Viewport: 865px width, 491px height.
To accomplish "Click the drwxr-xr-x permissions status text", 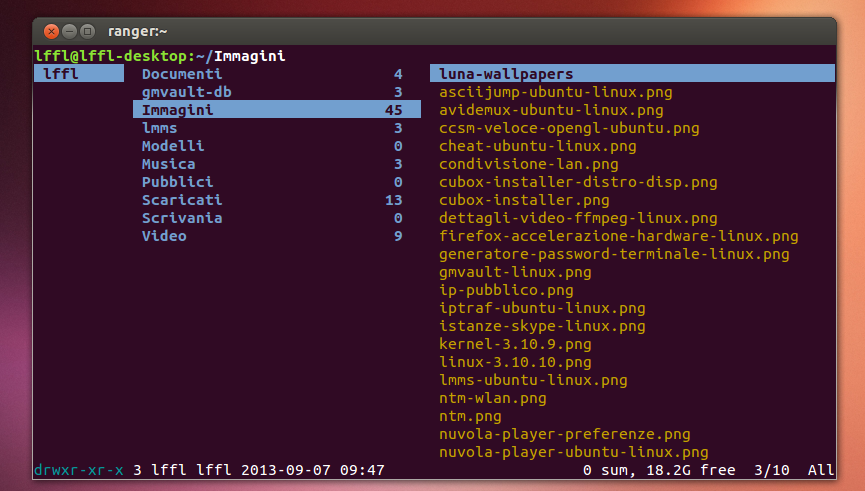I will coord(79,470).
